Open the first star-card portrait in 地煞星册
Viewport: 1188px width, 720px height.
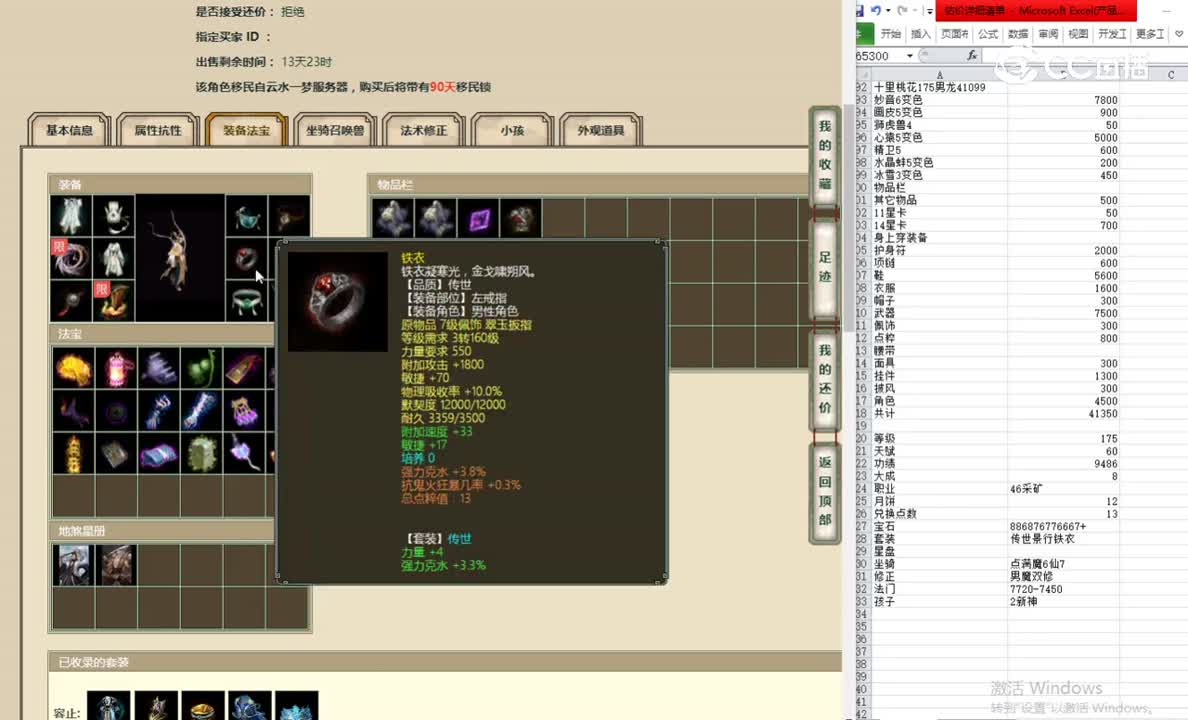(x=73, y=565)
